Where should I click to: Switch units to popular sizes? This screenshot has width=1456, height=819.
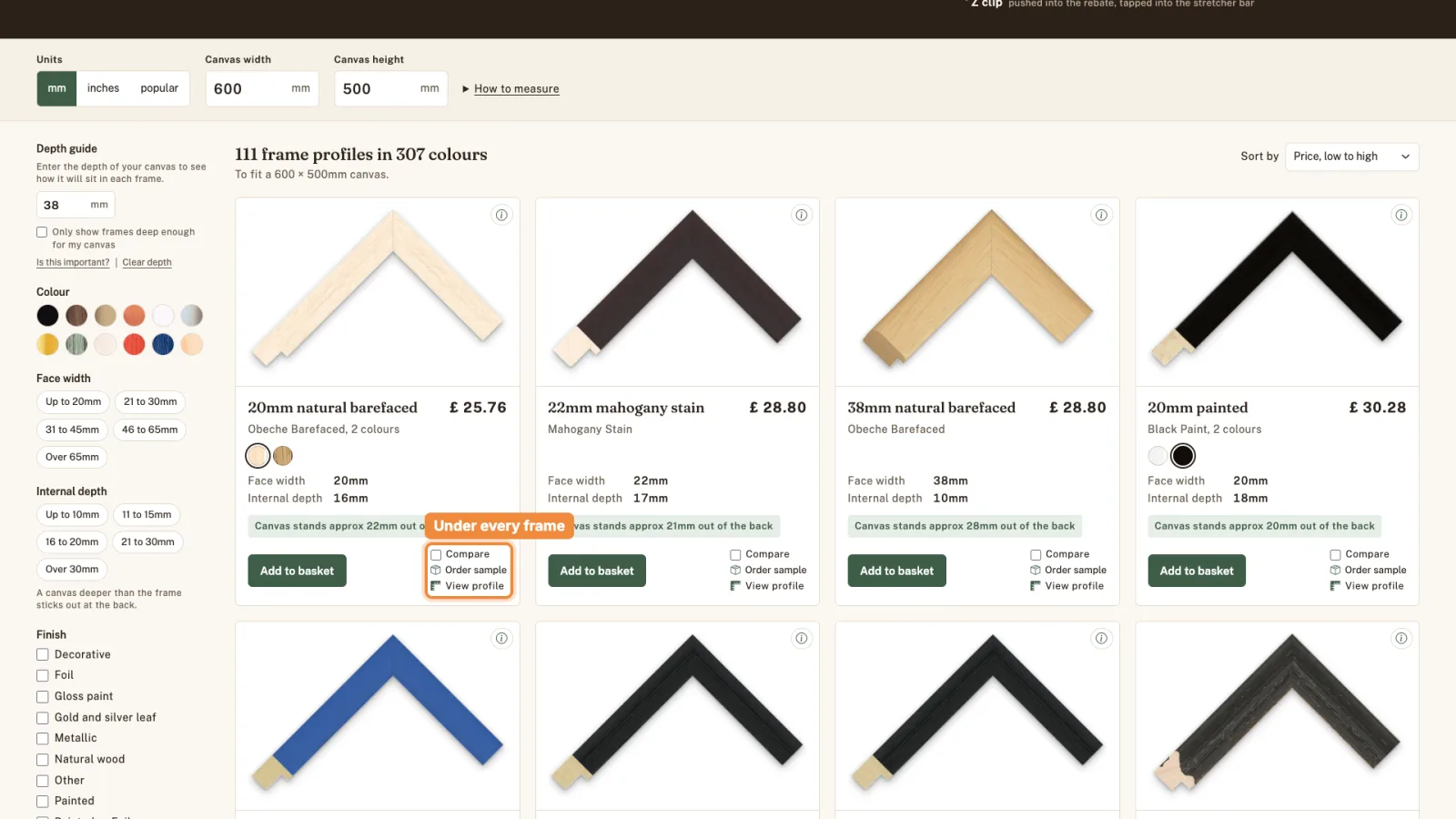(x=159, y=88)
